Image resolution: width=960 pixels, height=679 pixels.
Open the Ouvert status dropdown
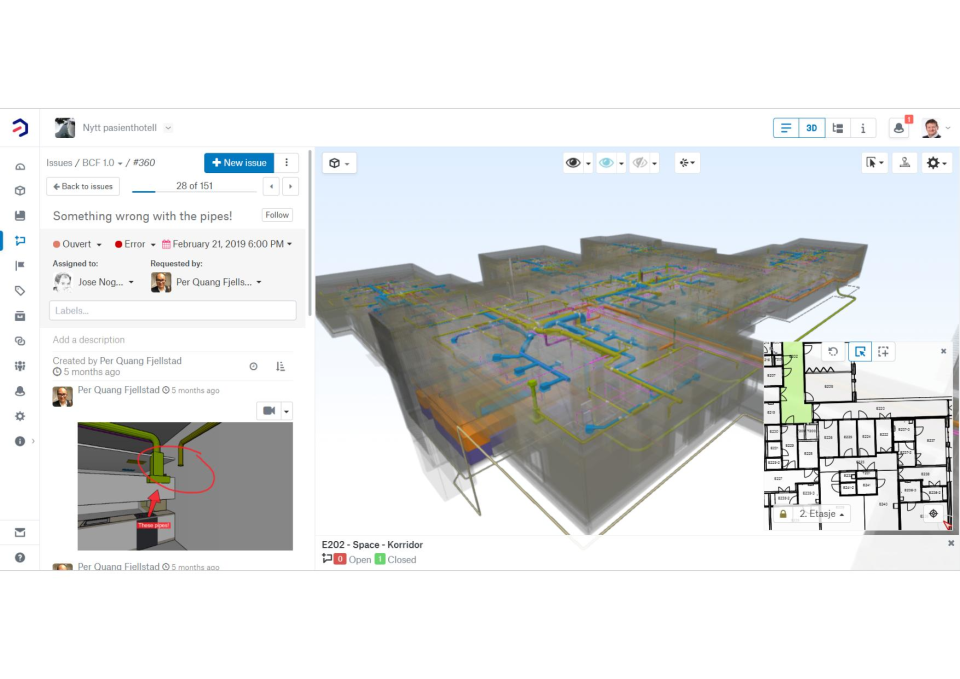[76, 243]
